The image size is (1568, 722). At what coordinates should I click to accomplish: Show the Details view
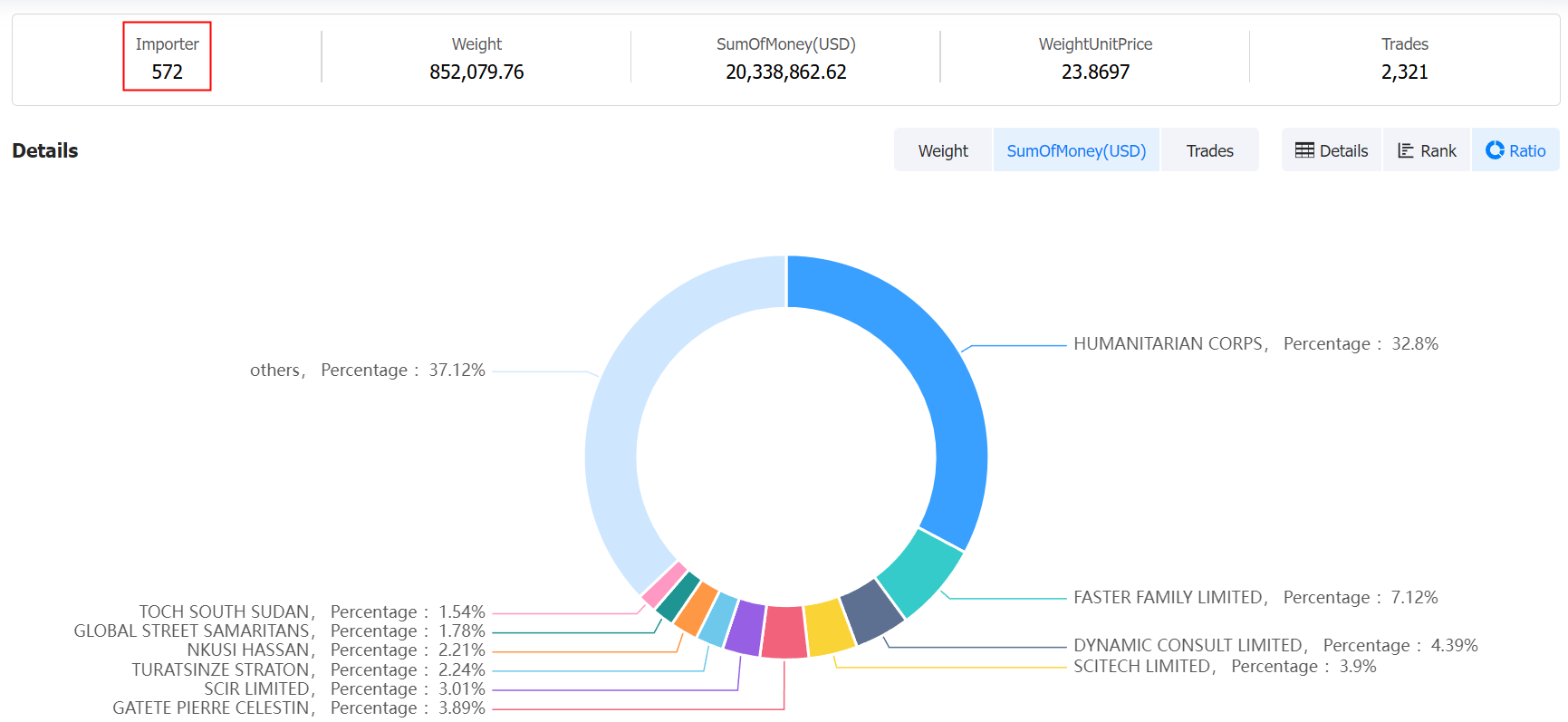(x=1332, y=150)
